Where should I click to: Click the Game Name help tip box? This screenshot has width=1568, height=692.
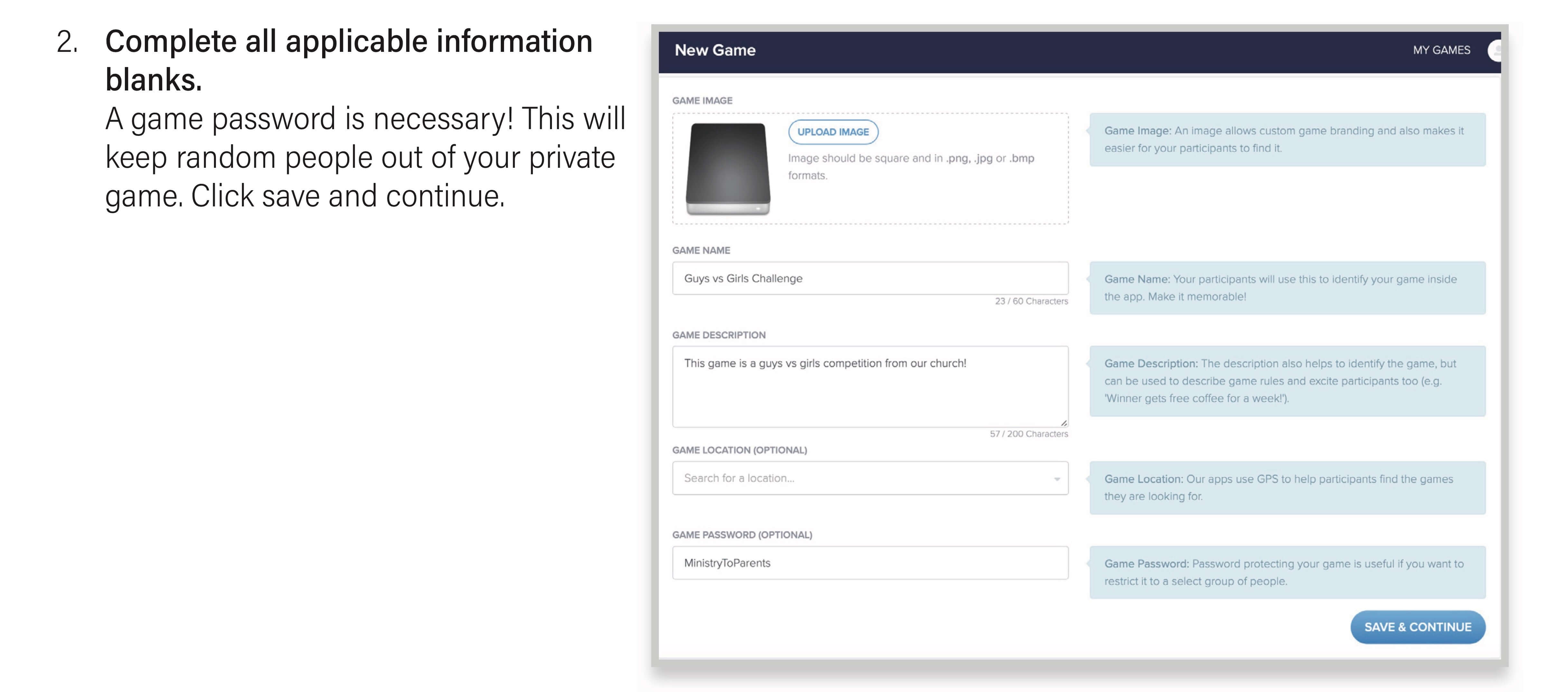pyautogui.click(x=1287, y=288)
